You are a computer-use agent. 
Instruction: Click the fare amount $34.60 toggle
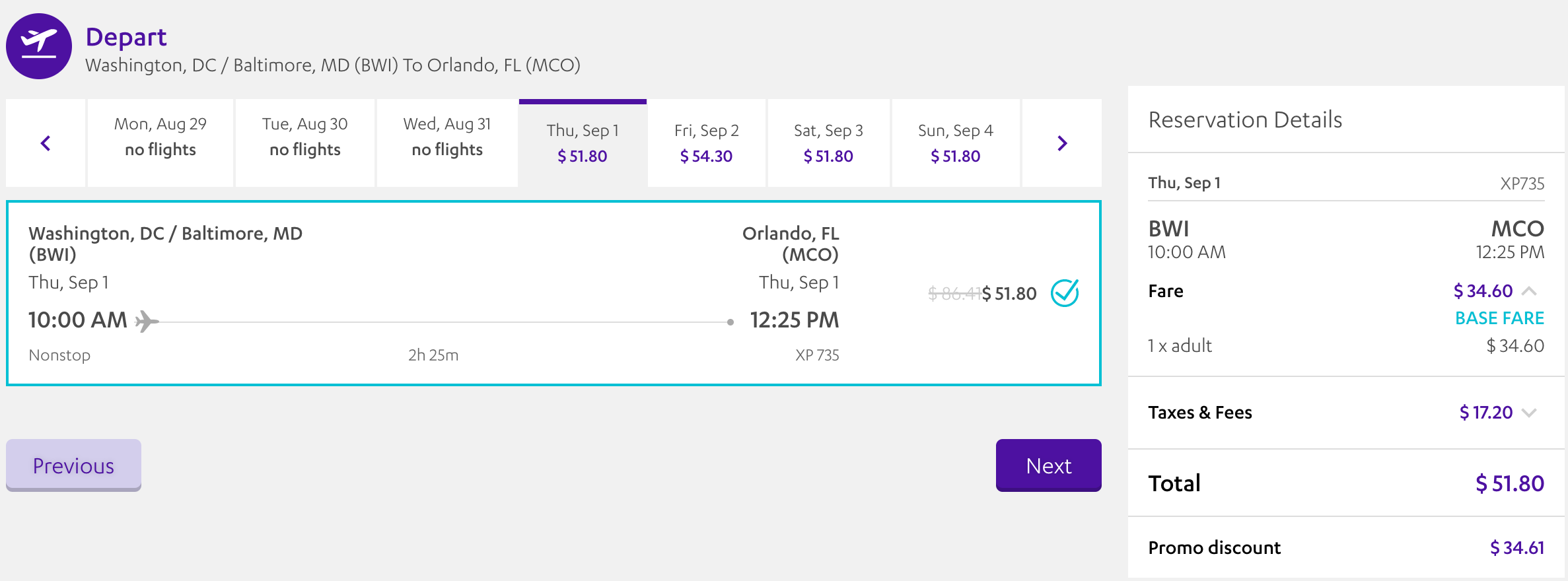1483,291
